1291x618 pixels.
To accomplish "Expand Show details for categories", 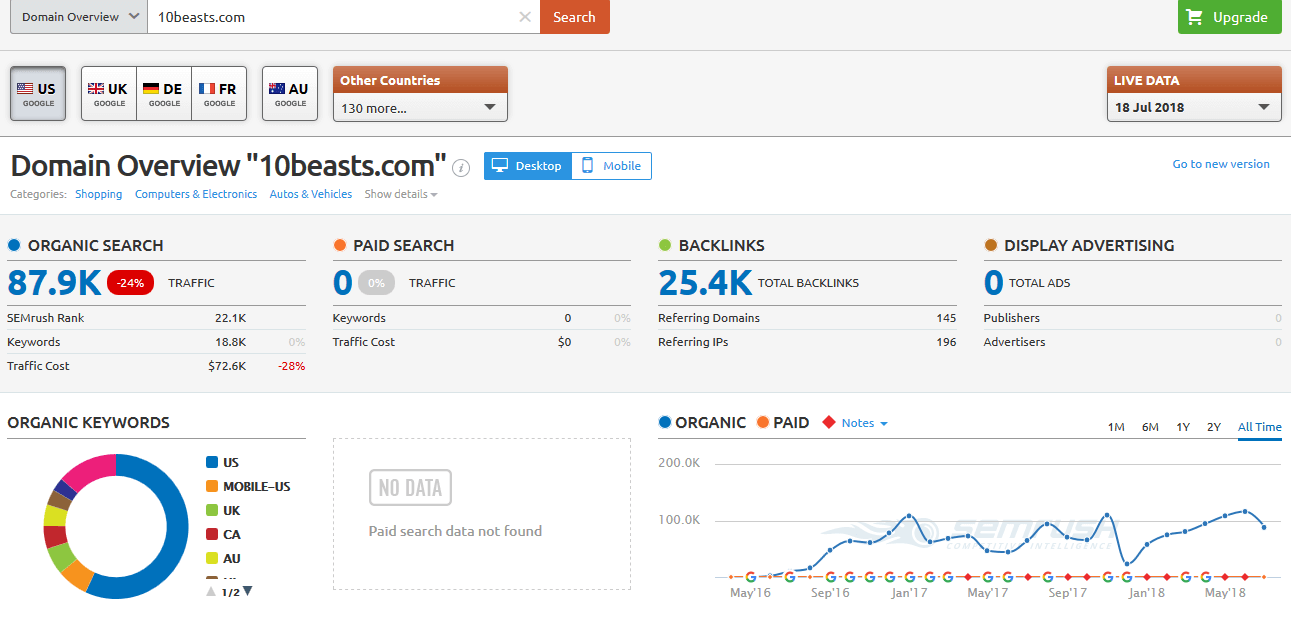I will coord(401,194).
